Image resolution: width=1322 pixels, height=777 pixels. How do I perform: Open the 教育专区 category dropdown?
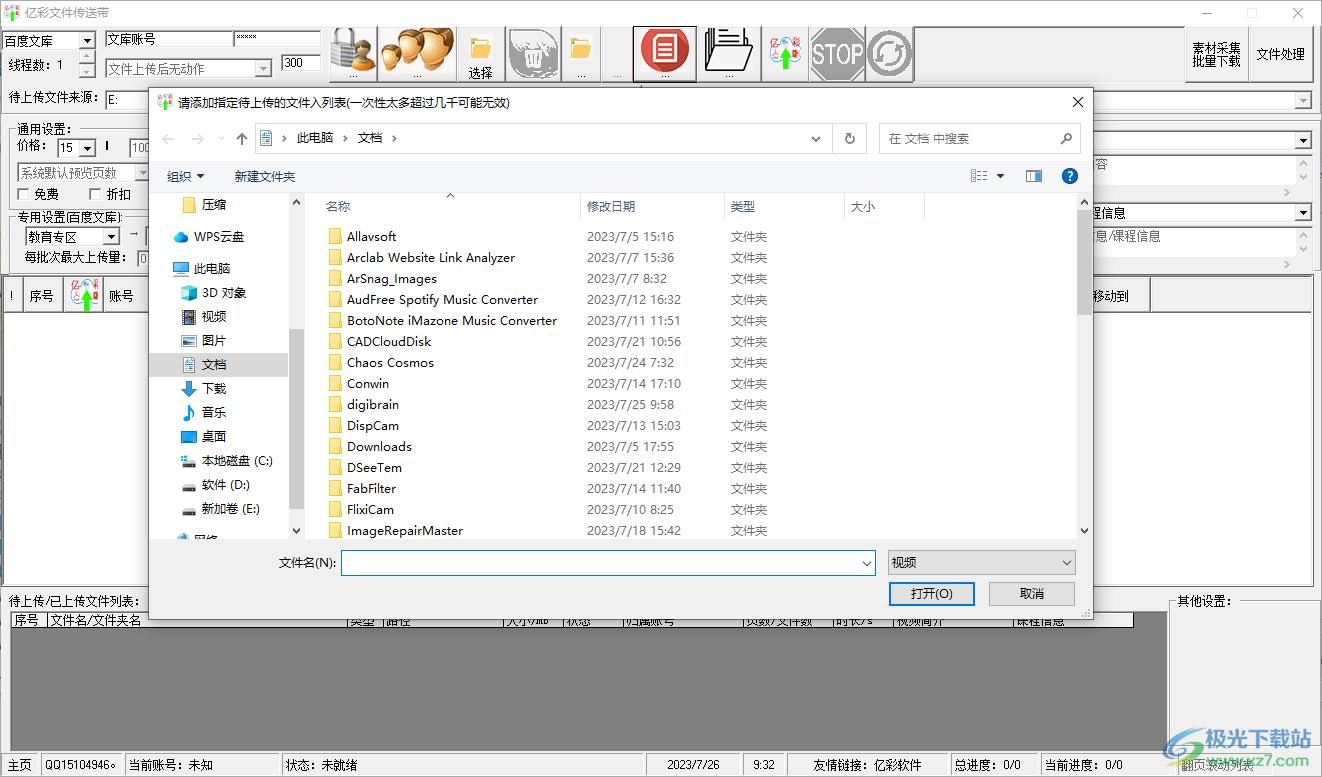[x=111, y=237]
